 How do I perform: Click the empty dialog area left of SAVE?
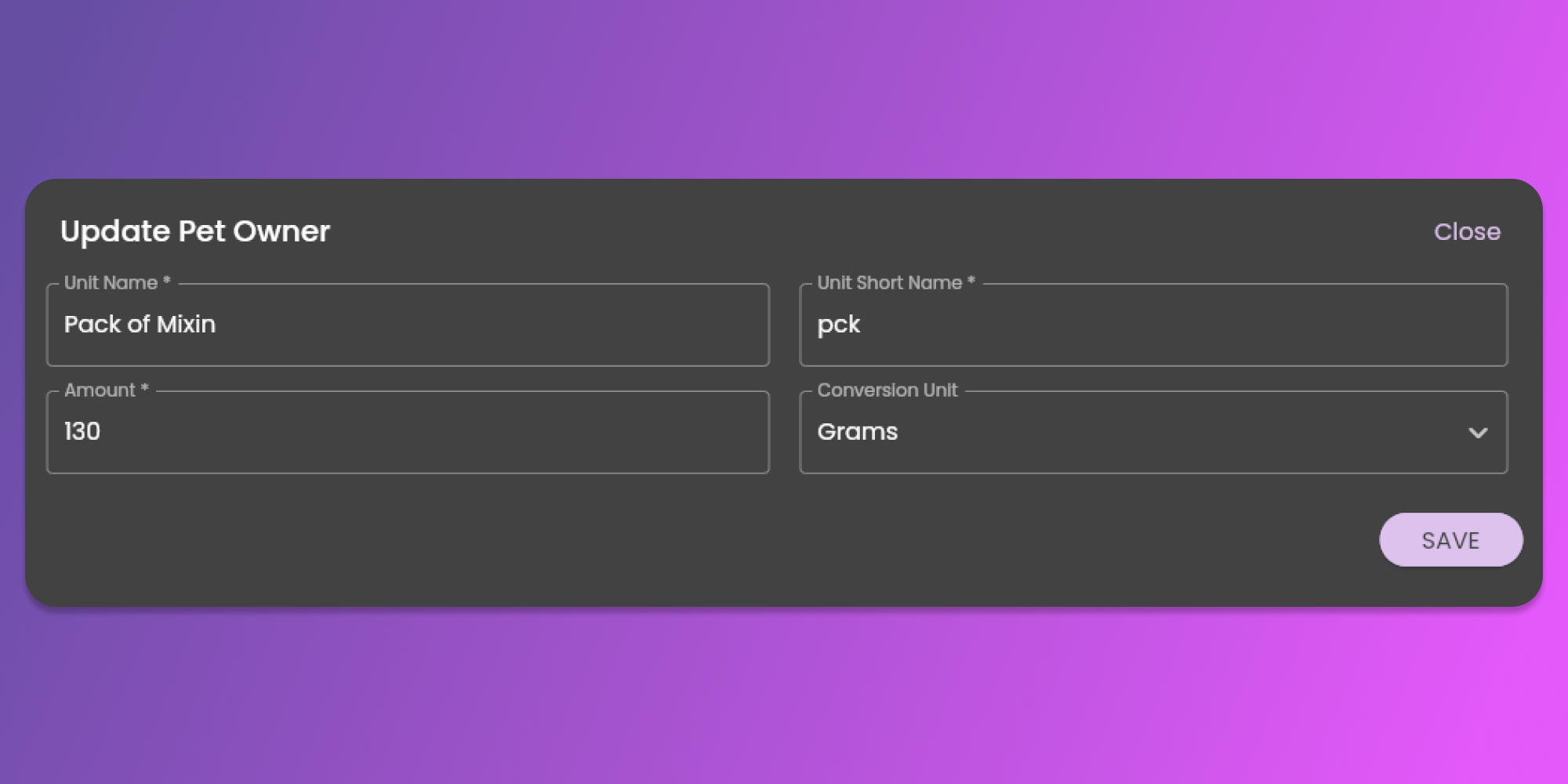(706, 539)
